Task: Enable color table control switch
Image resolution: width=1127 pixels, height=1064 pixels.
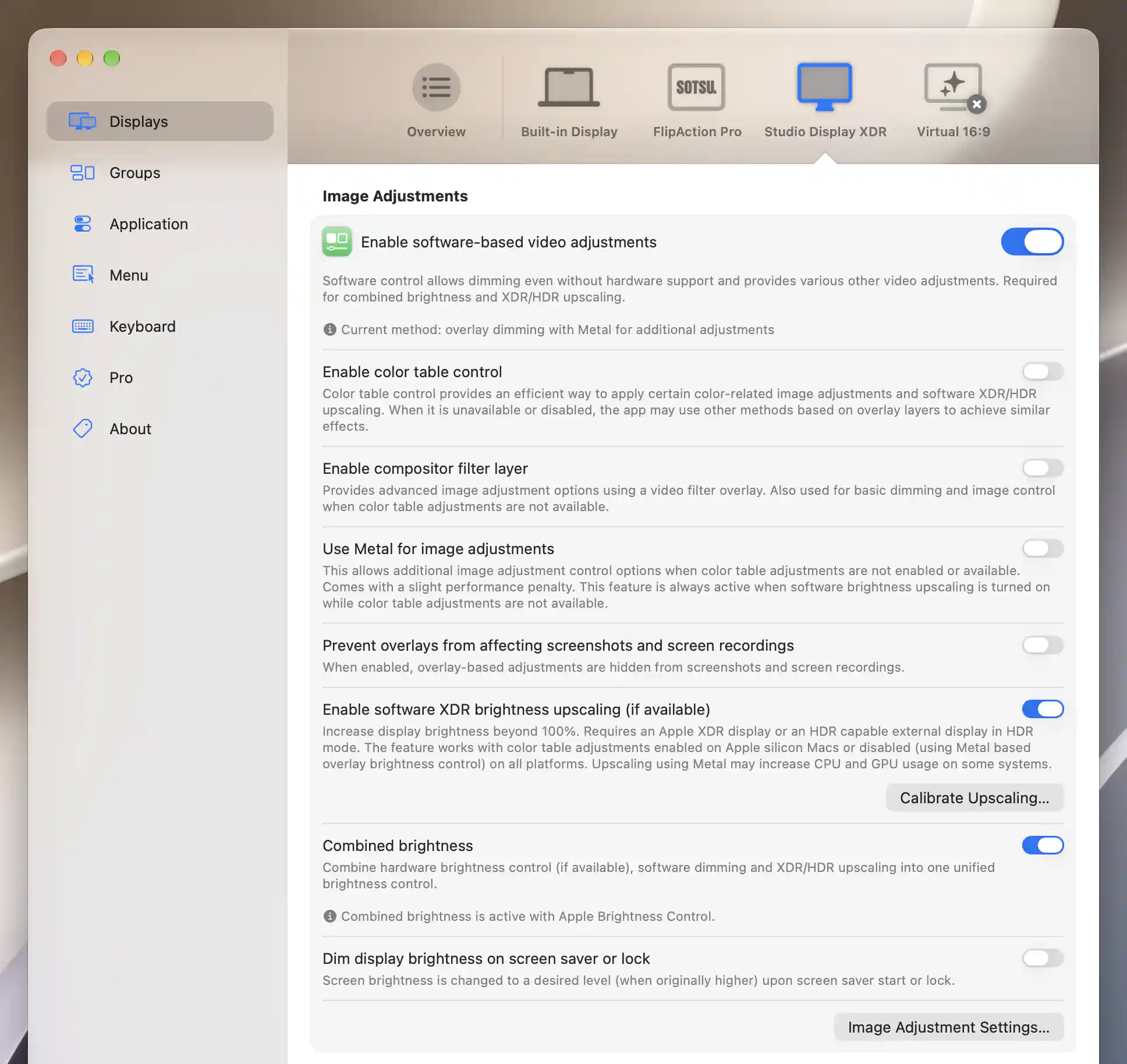Action: coord(1043,371)
